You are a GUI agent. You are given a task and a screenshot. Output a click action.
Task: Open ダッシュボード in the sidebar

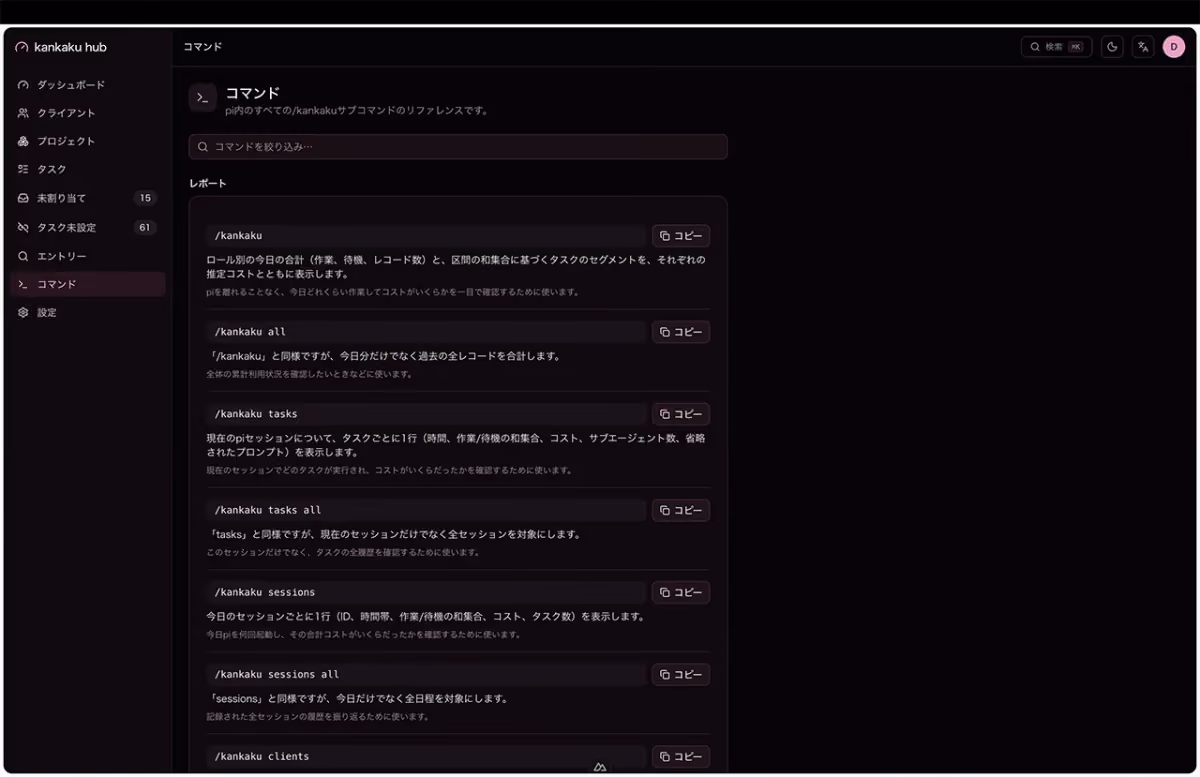[88, 85]
